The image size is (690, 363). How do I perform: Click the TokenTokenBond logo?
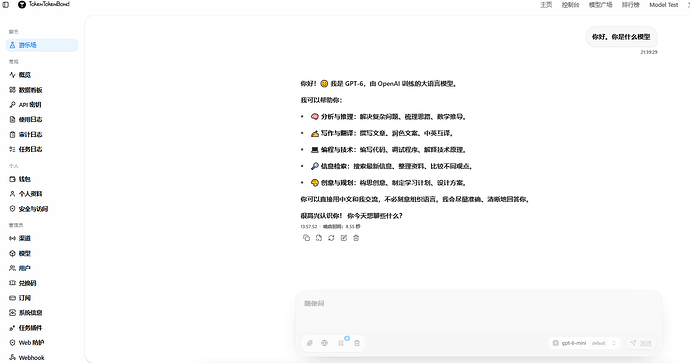click(44, 4)
